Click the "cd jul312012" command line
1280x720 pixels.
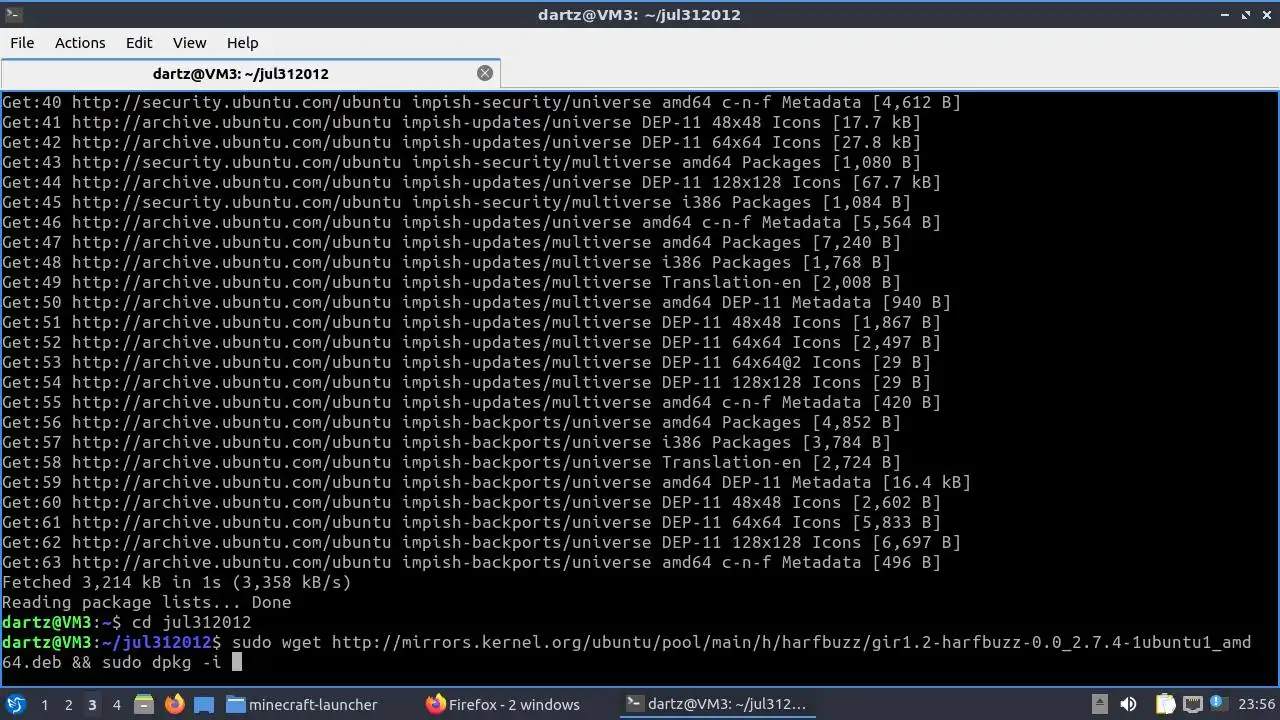pos(192,622)
